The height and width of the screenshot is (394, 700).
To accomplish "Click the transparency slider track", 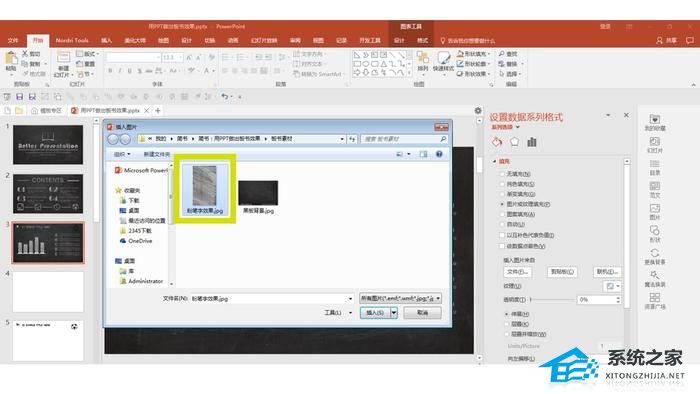I will (x=553, y=300).
